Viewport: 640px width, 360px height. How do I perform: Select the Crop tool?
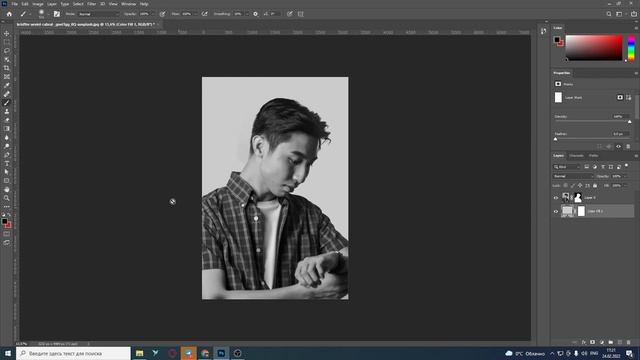7,68
